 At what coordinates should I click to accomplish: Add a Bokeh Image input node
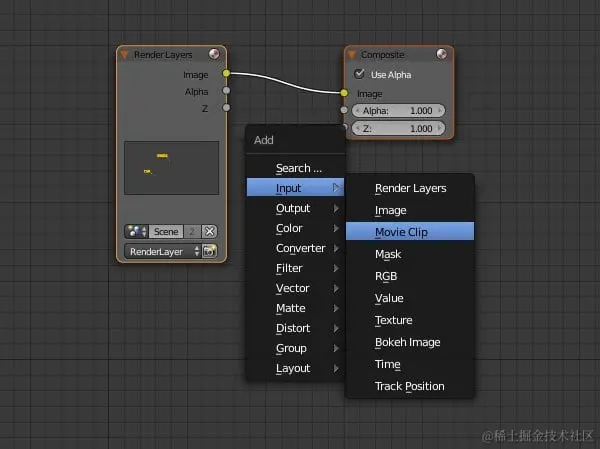[410, 342]
